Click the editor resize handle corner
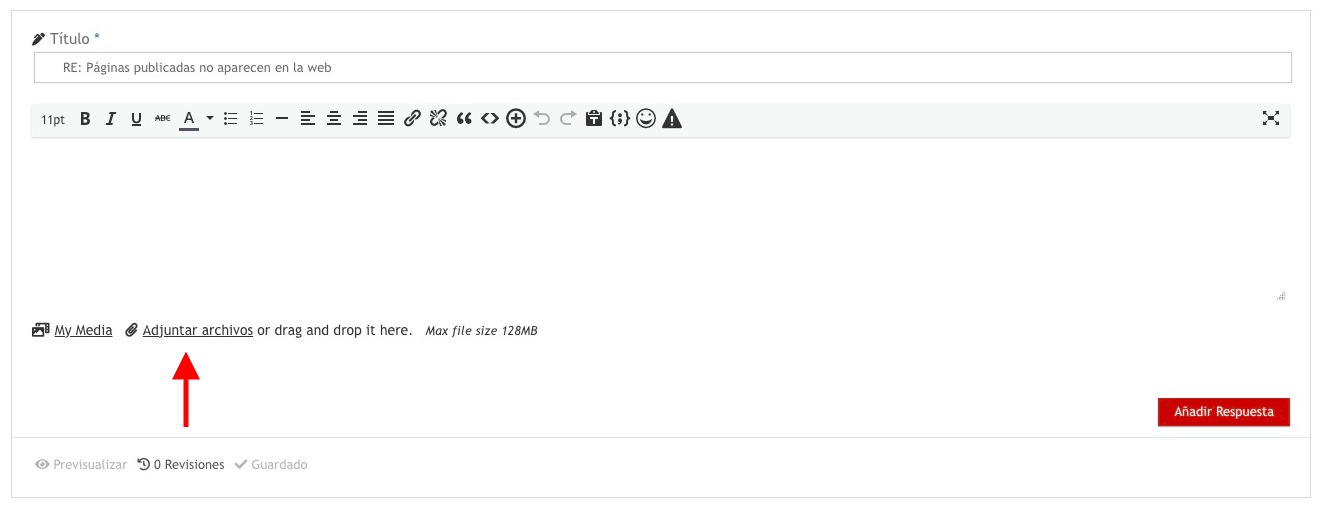1324x521 pixels. [1281, 296]
